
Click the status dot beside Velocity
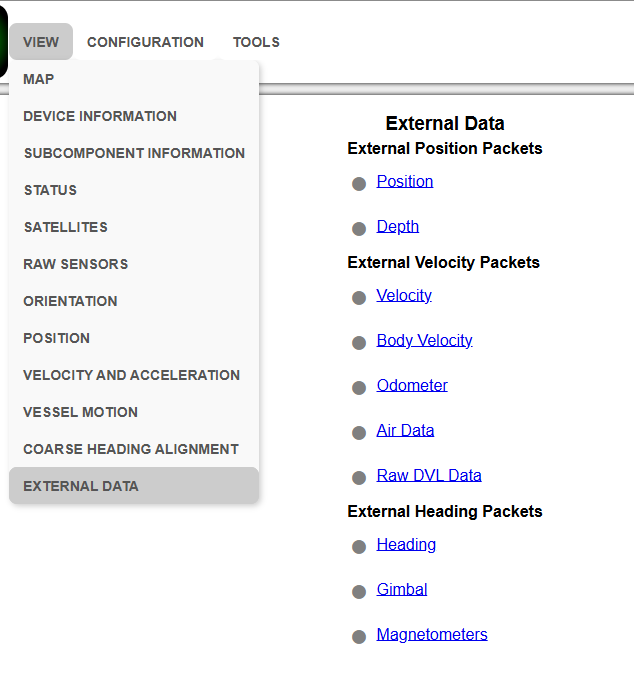(359, 298)
